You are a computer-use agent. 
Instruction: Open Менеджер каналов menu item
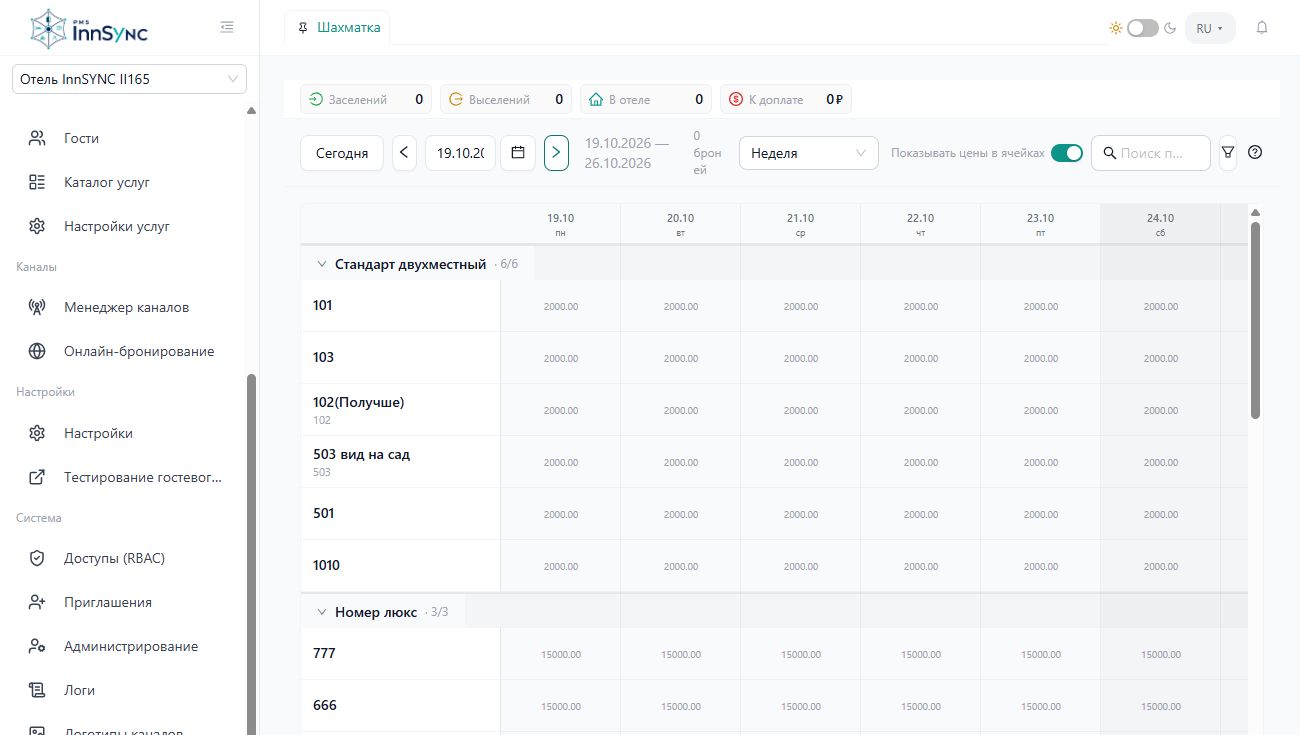[x=125, y=307]
